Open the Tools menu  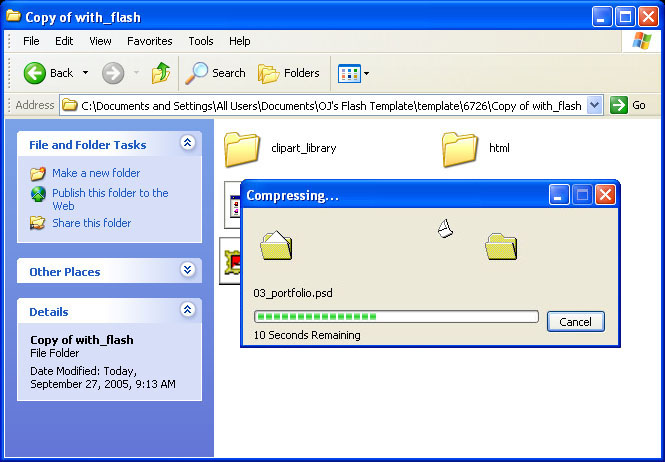pos(201,41)
